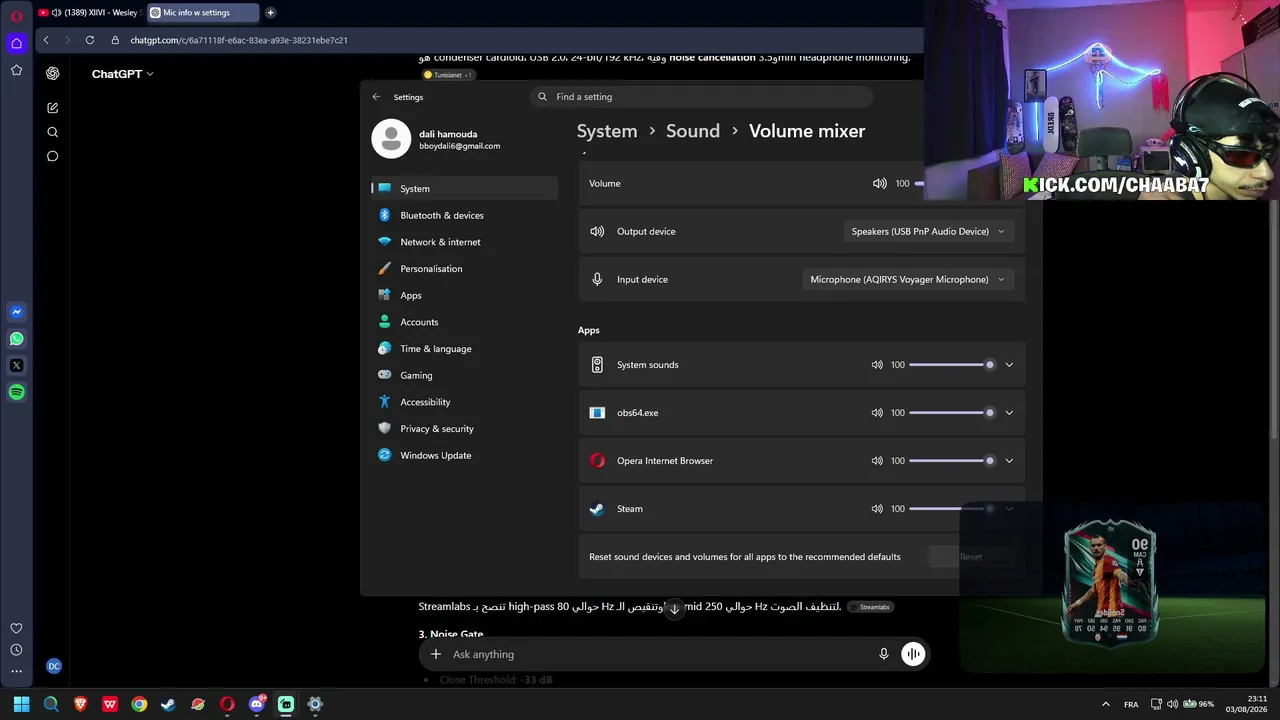1280x720 pixels.
Task: Expand the obs64.exe row chevron
Action: pos(1009,413)
